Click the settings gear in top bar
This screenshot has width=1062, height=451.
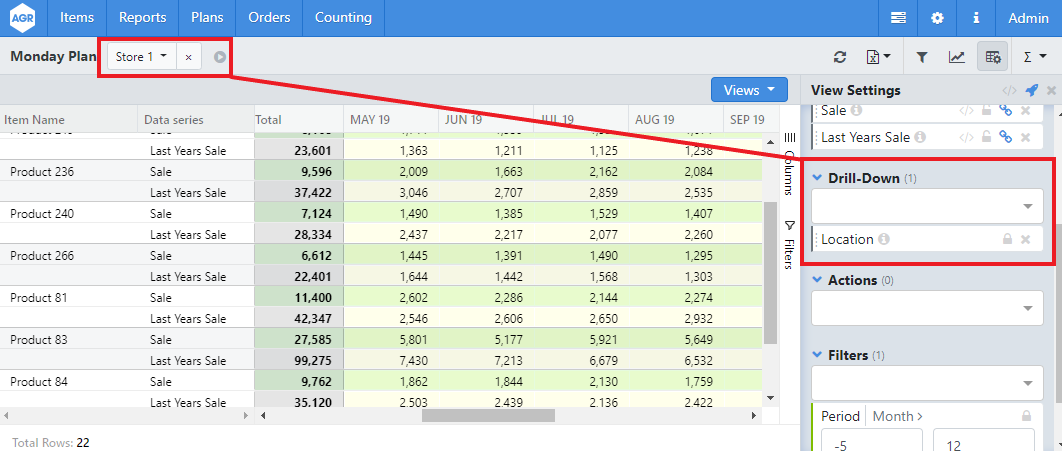[x=937, y=18]
